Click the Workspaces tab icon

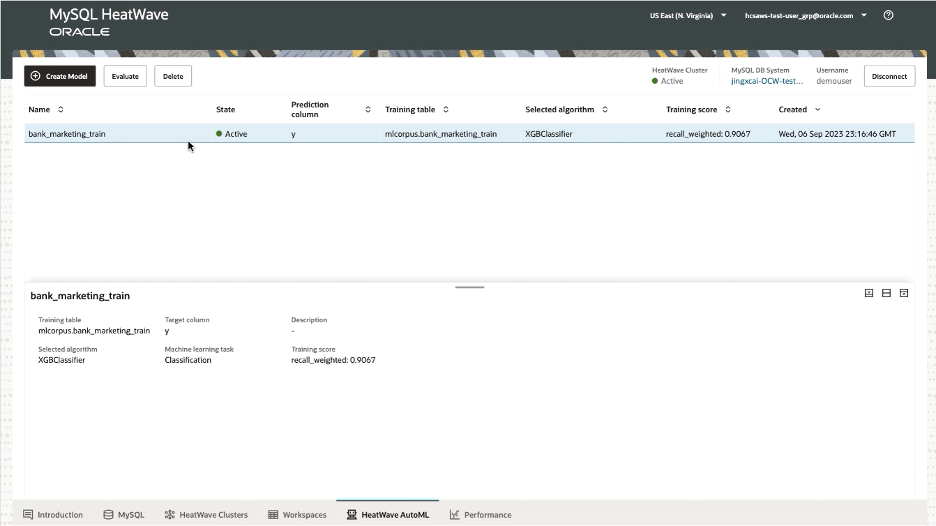click(273, 515)
